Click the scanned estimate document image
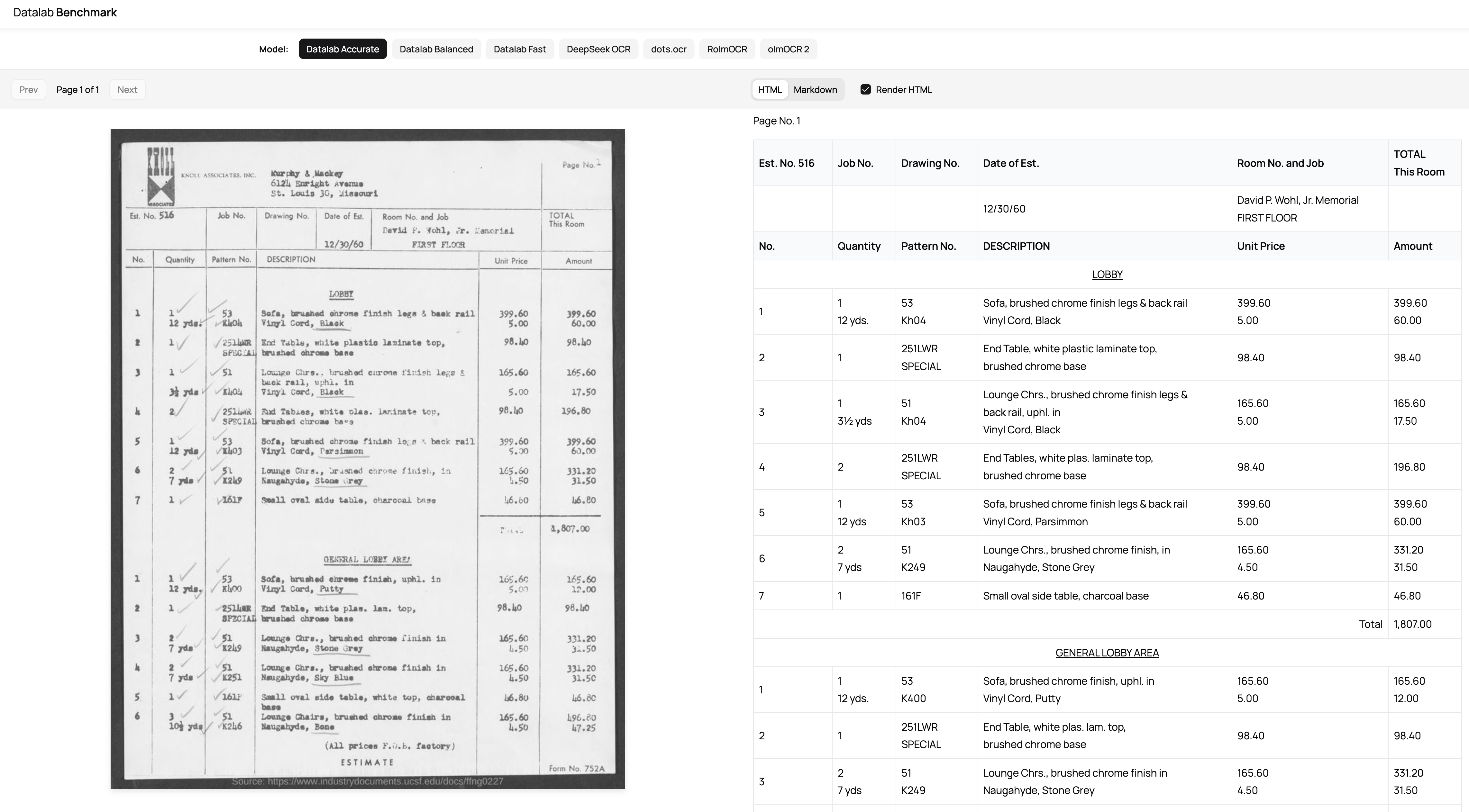This screenshot has width=1469, height=812. [367, 458]
